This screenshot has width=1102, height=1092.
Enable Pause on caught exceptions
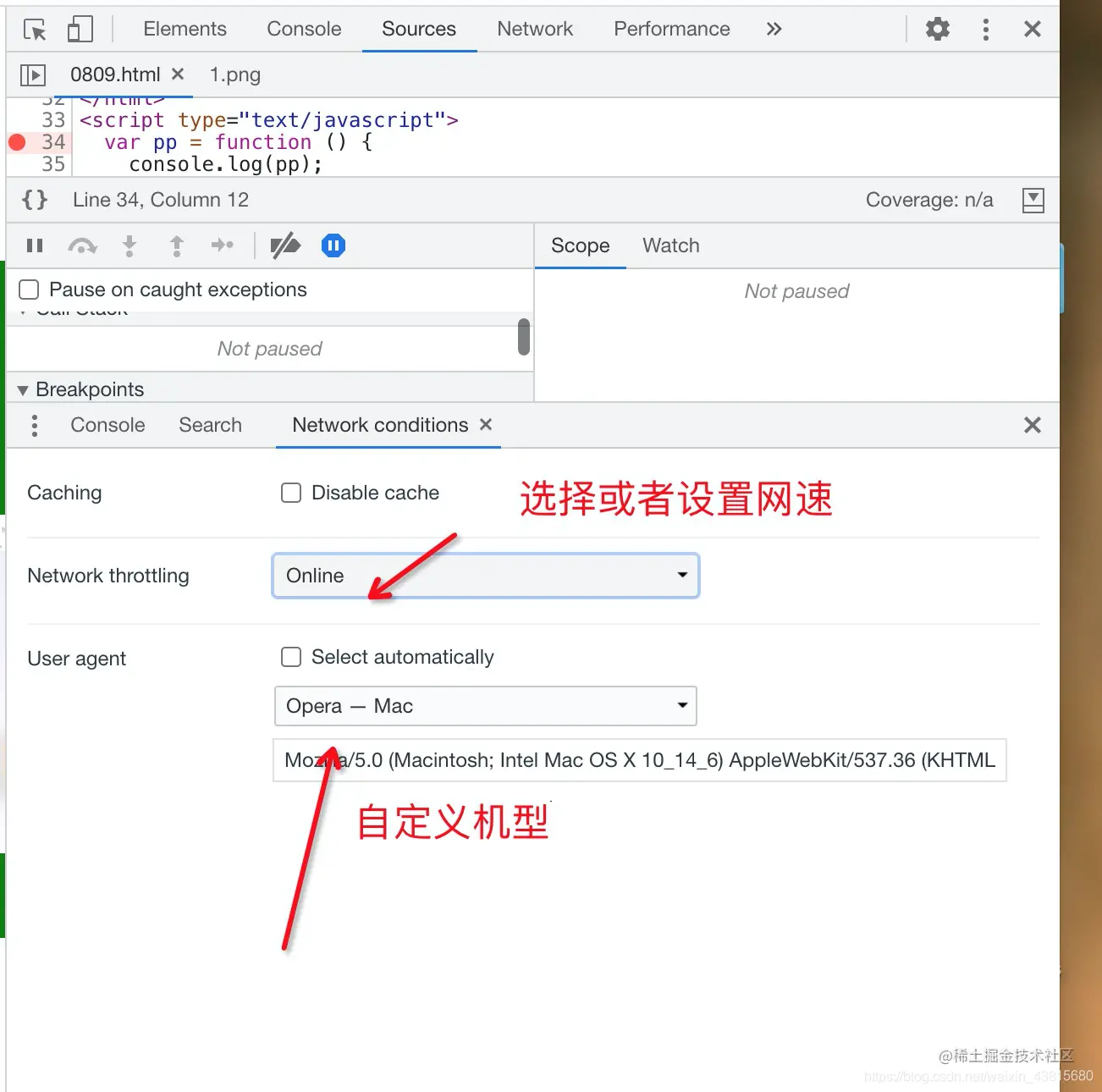click(29, 290)
